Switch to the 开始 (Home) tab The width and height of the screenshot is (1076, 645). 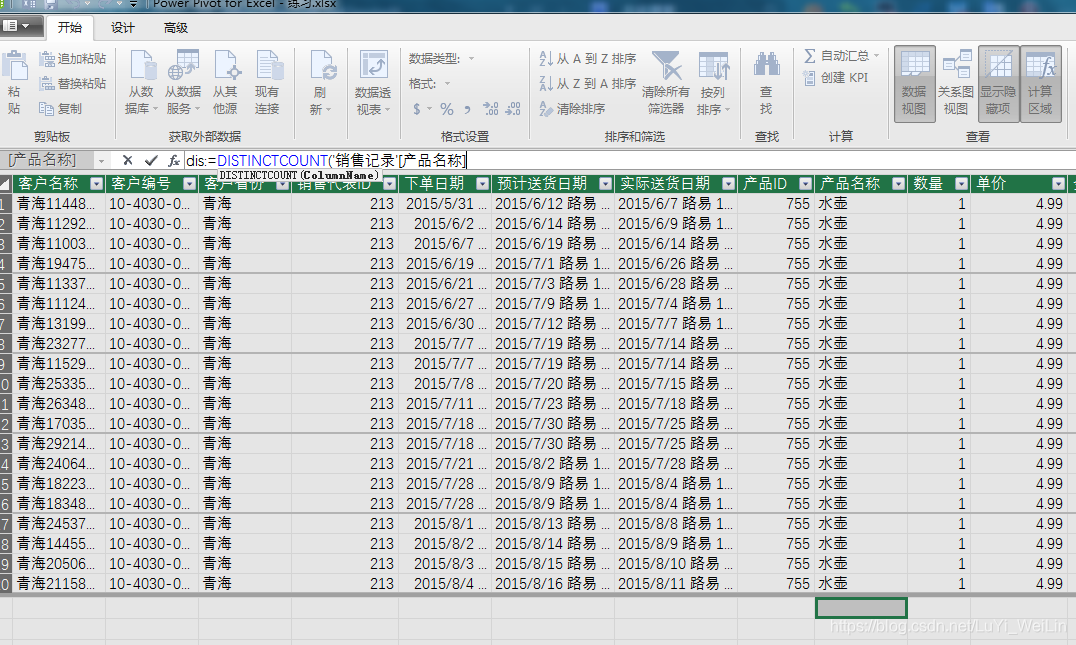point(69,27)
